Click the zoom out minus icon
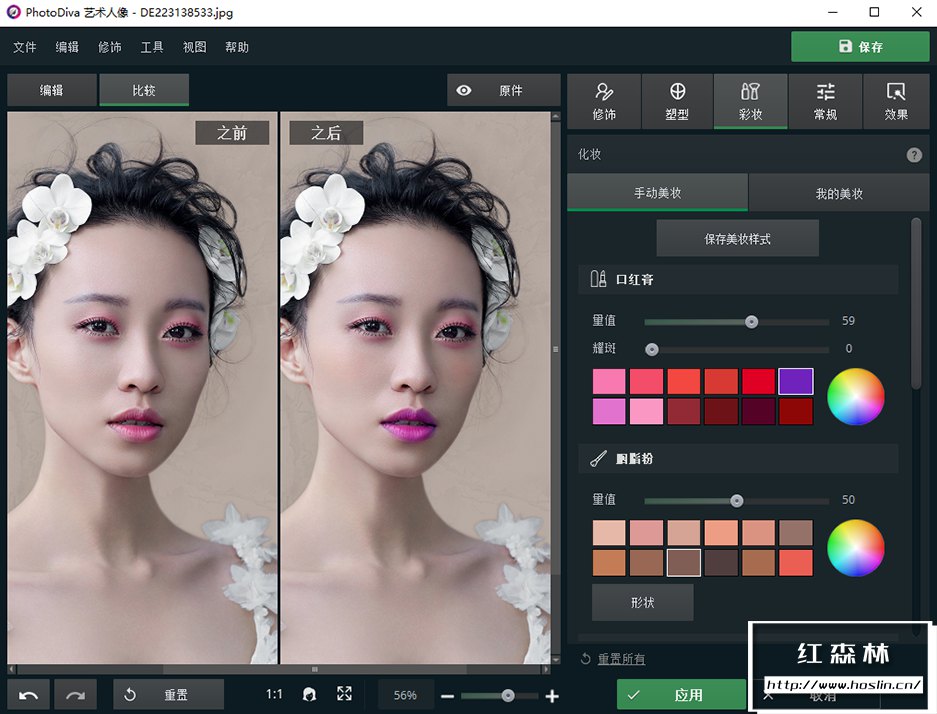 [448, 696]
